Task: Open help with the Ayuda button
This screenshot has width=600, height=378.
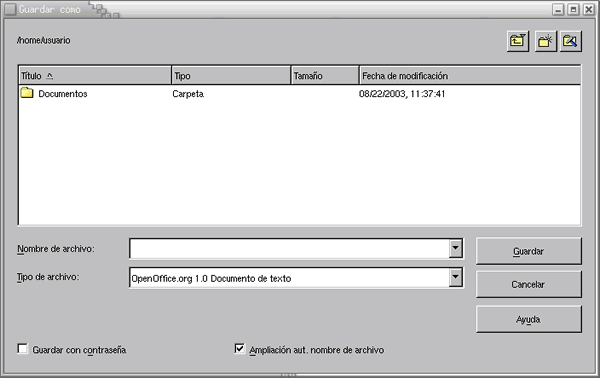Action: pyautogui.click(x=528, y=319)
